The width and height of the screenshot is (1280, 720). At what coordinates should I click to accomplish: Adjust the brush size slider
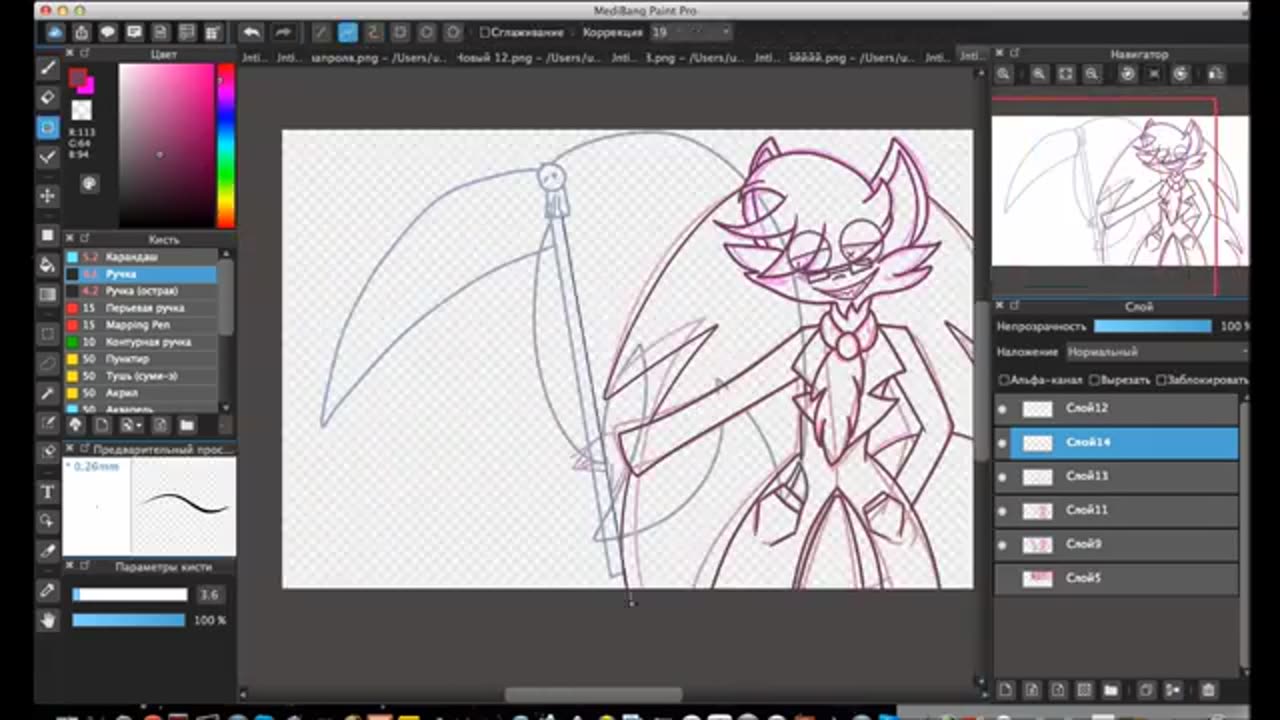[x=130, y=595]
